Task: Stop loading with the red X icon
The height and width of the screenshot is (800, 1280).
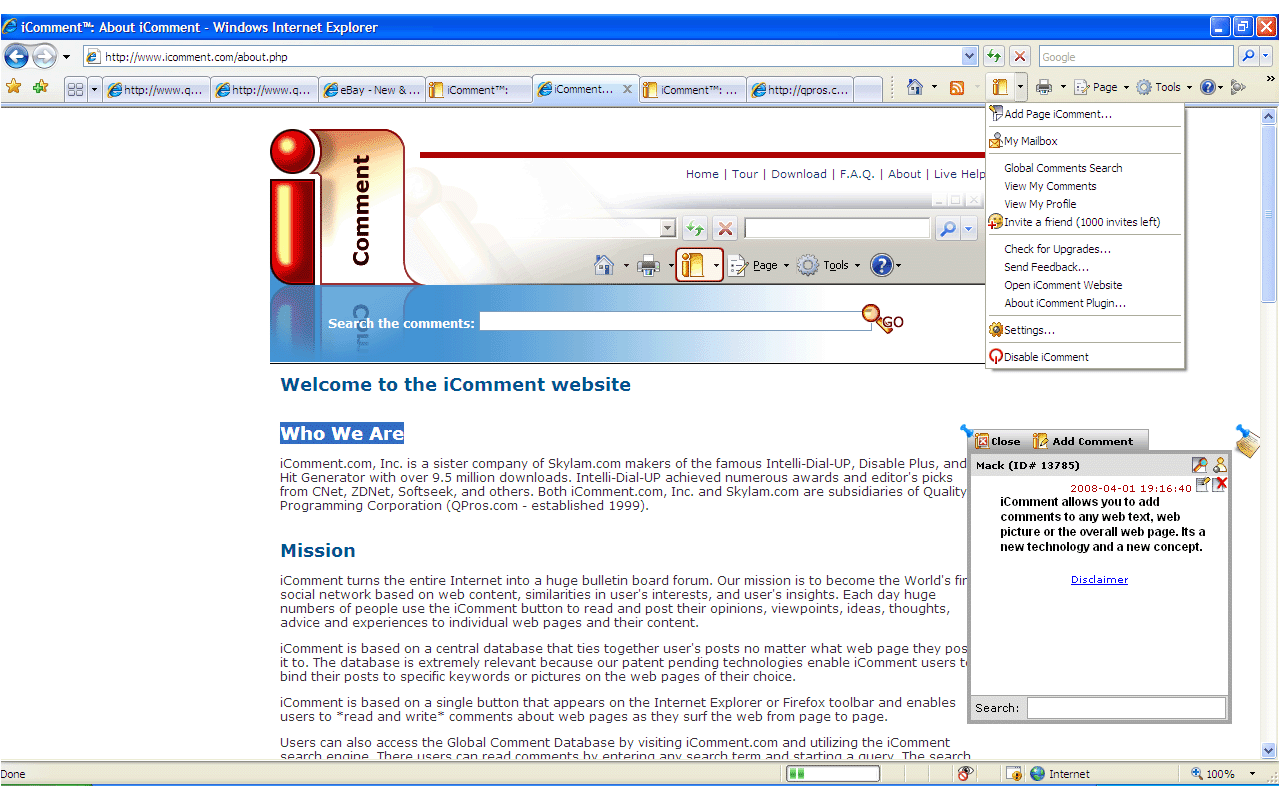Action: [x=1019, y=57]
